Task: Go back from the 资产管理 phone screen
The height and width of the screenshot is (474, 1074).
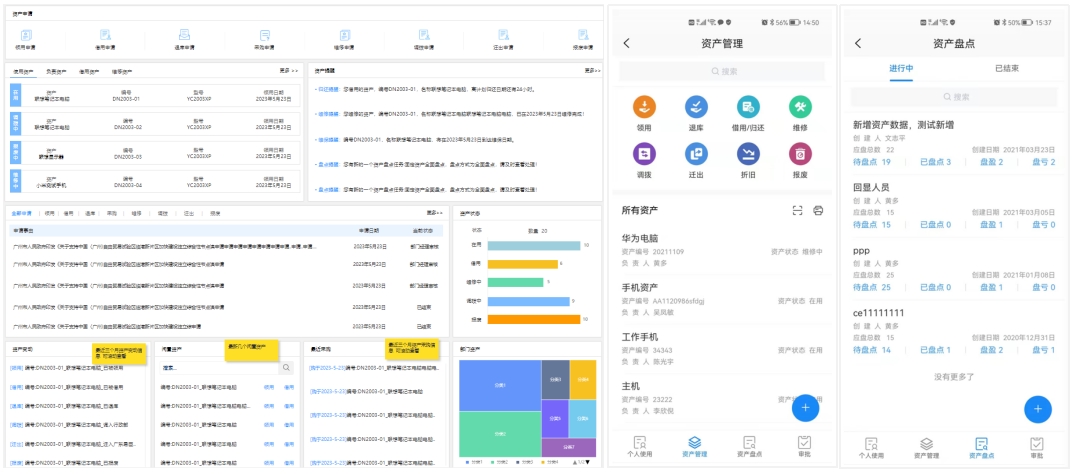Action: (626, 43)
